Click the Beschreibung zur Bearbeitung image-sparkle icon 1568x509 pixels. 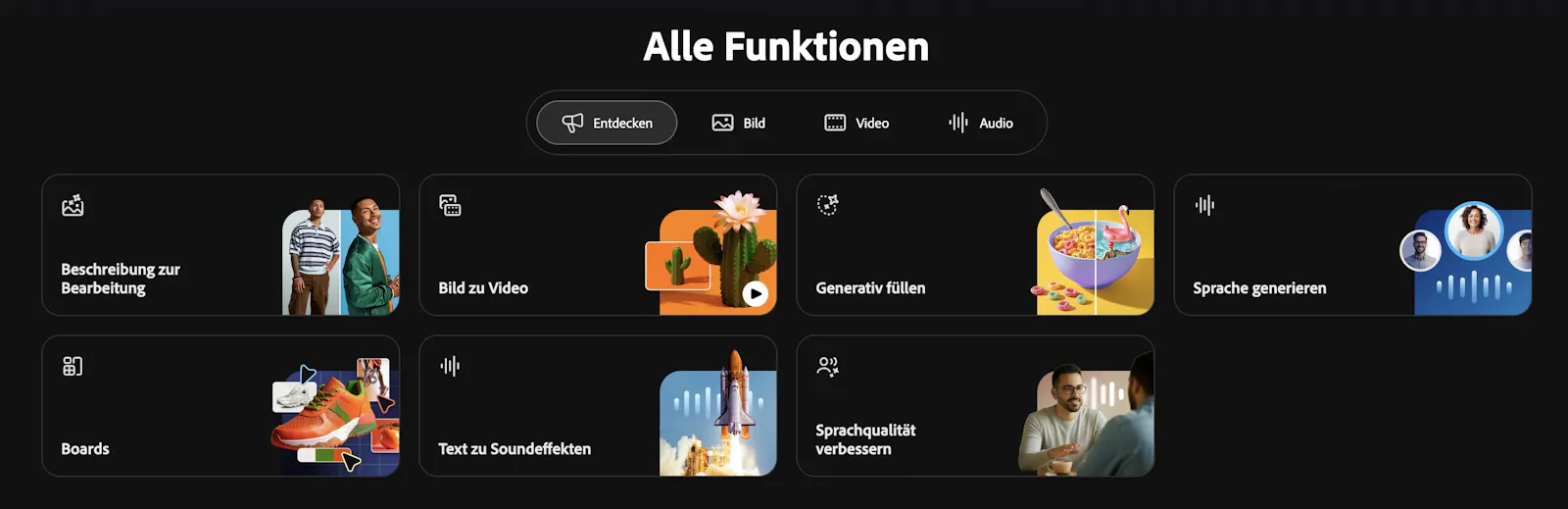(x=73, y=205)
